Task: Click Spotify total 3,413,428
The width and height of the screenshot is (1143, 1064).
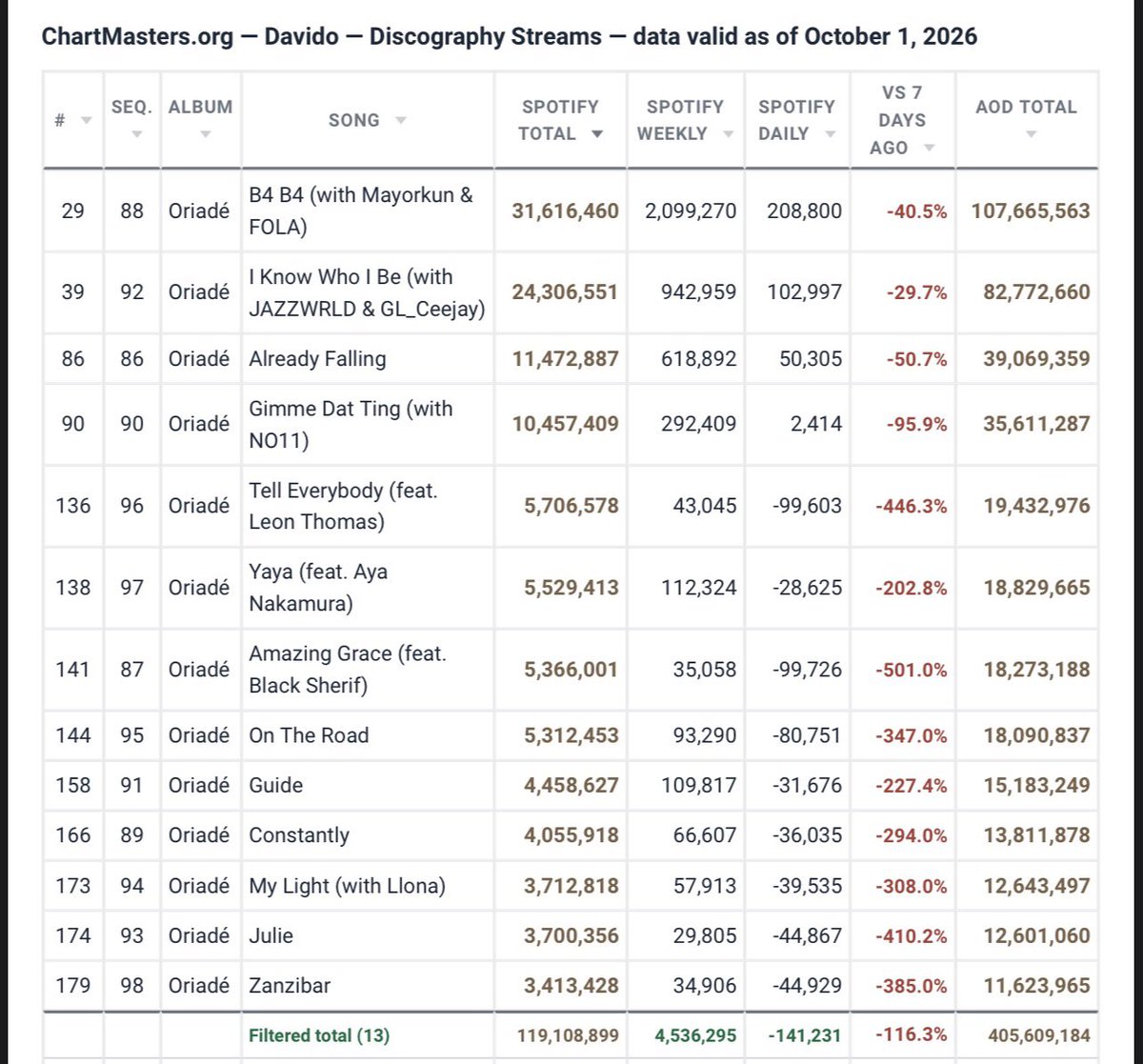Action: tap(571, 986)
